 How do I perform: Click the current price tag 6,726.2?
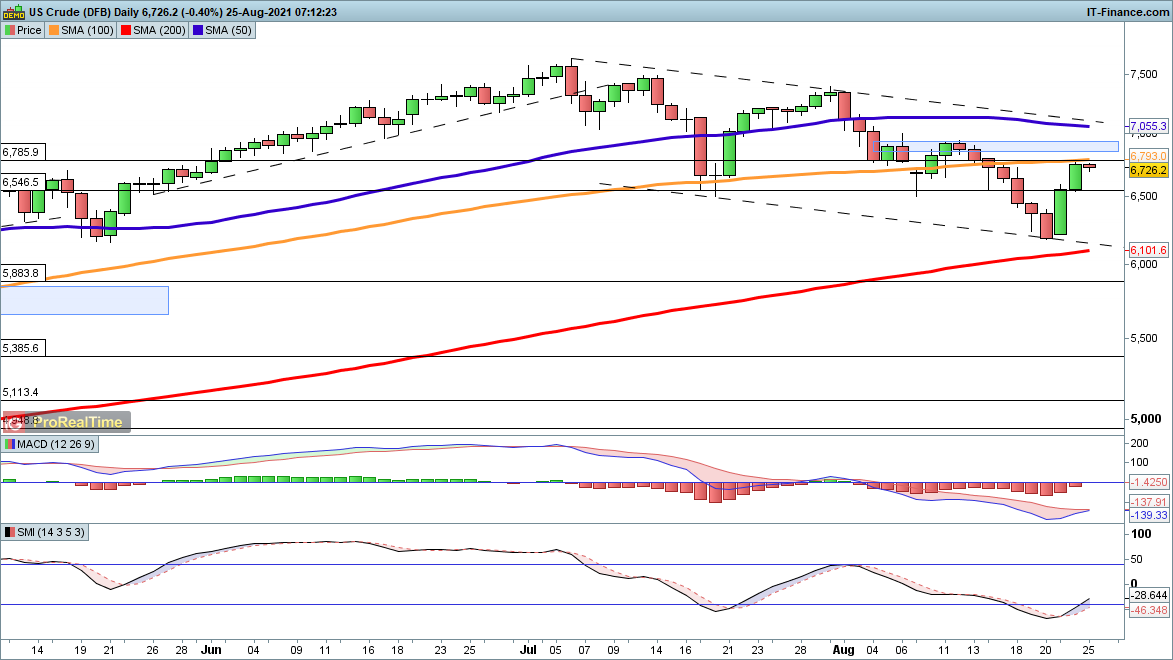[x=1149, y=171]
